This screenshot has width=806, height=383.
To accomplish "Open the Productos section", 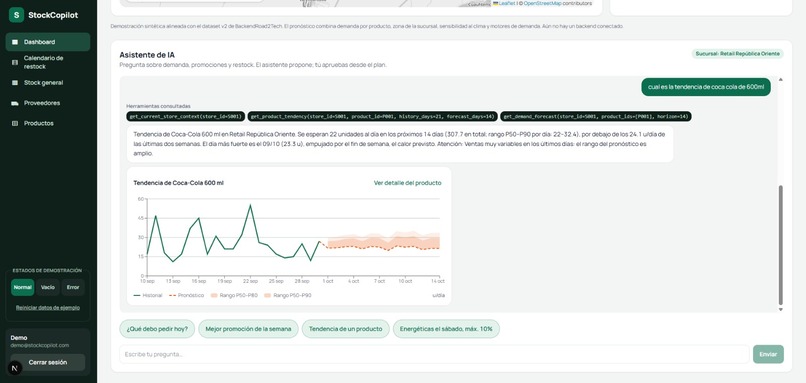I will (x=48, y=123).
